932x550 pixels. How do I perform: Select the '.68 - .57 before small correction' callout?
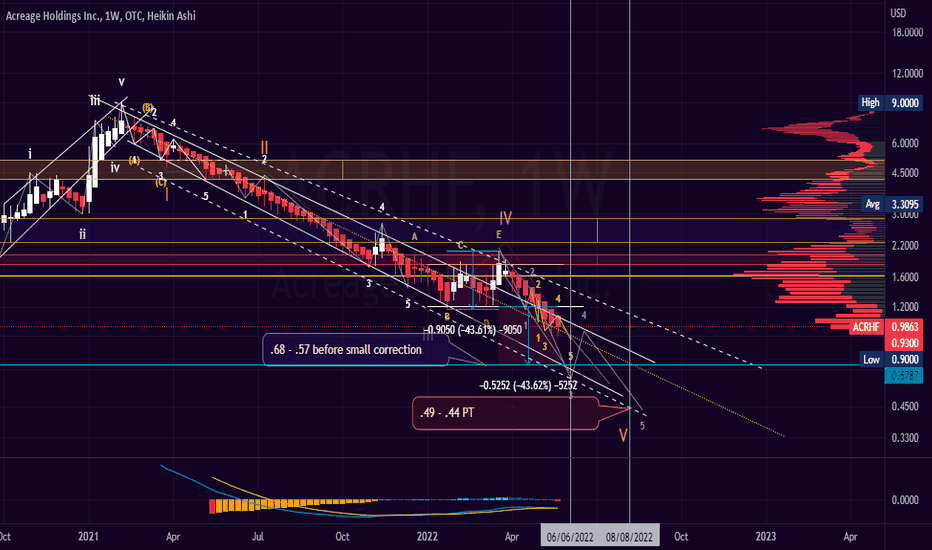(355, 350)
